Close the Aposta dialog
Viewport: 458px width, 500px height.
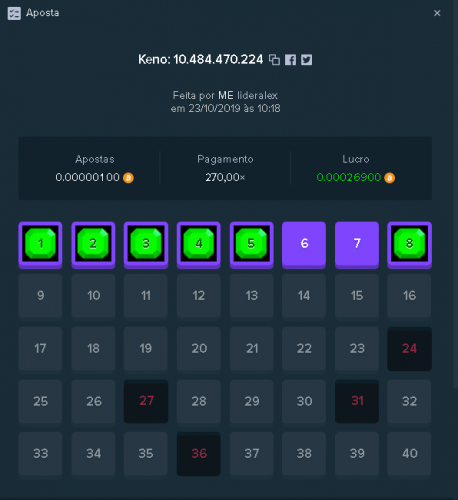[x=437, y=13]
